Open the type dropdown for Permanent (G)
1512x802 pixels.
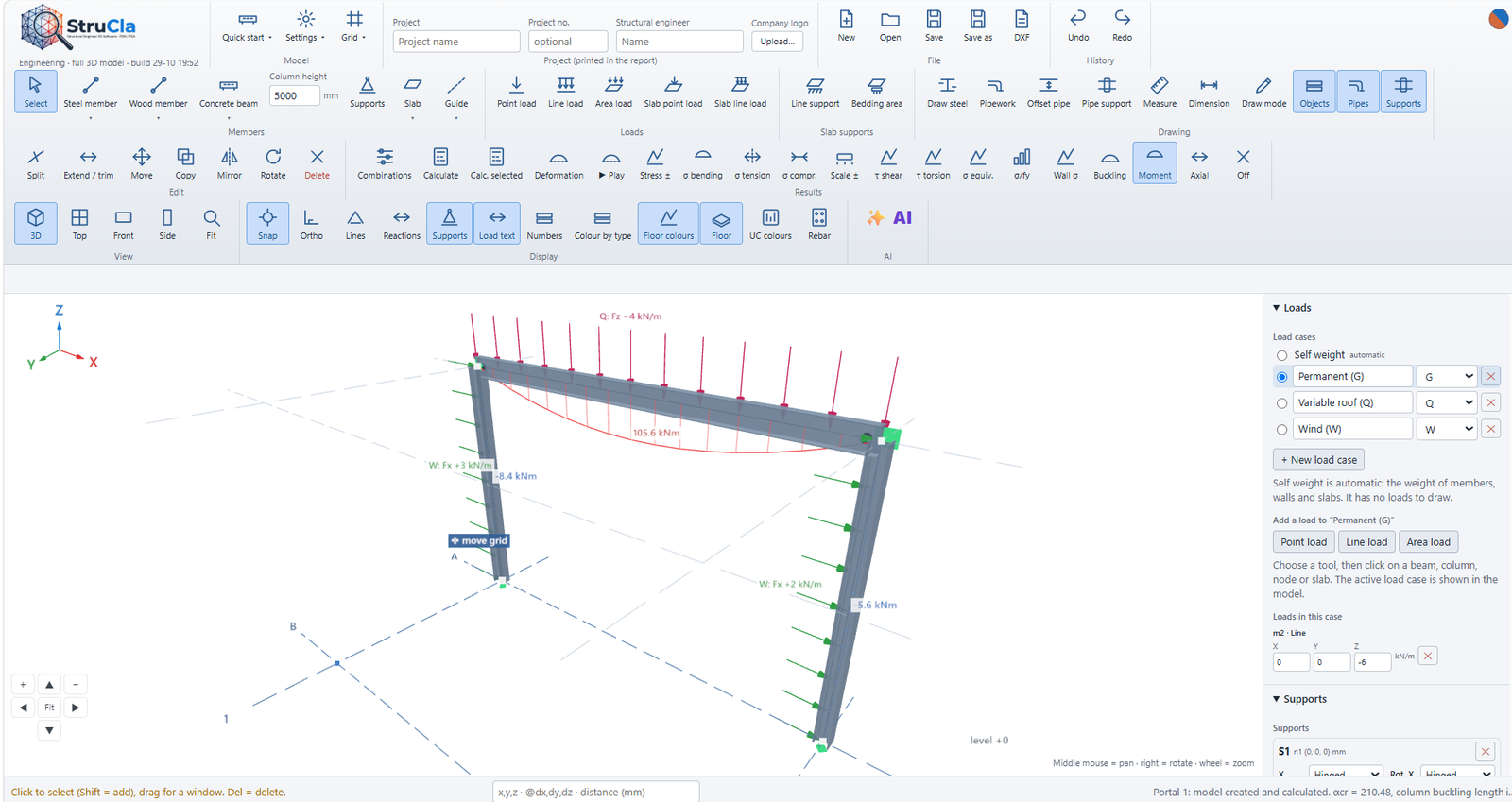[1447, 376]
